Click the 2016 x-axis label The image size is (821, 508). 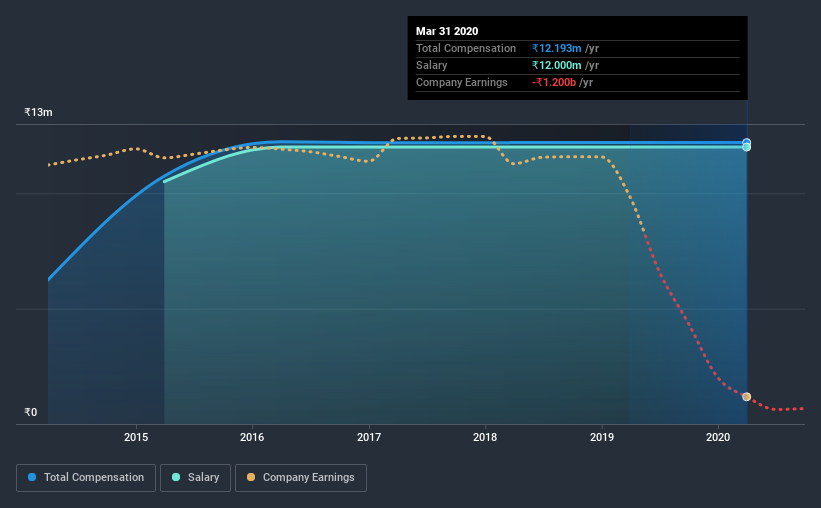[252, 437]
